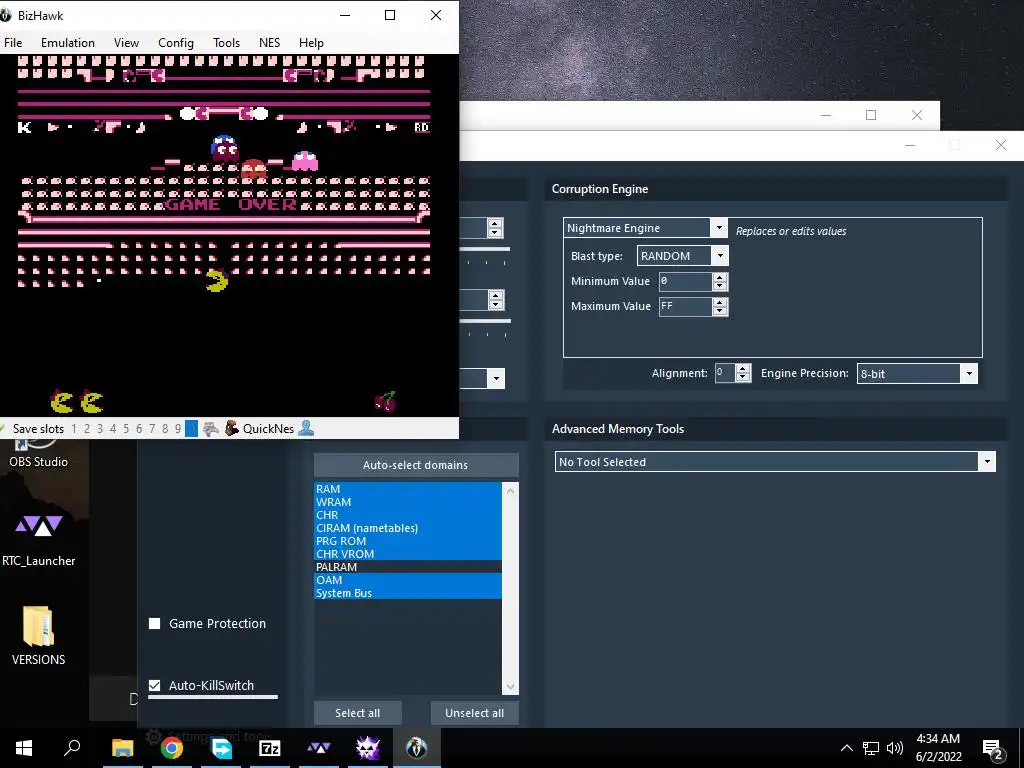Open the View menu
This screenshot has width=1024, height=768.
pyautogui.click(x=126, y=42)
